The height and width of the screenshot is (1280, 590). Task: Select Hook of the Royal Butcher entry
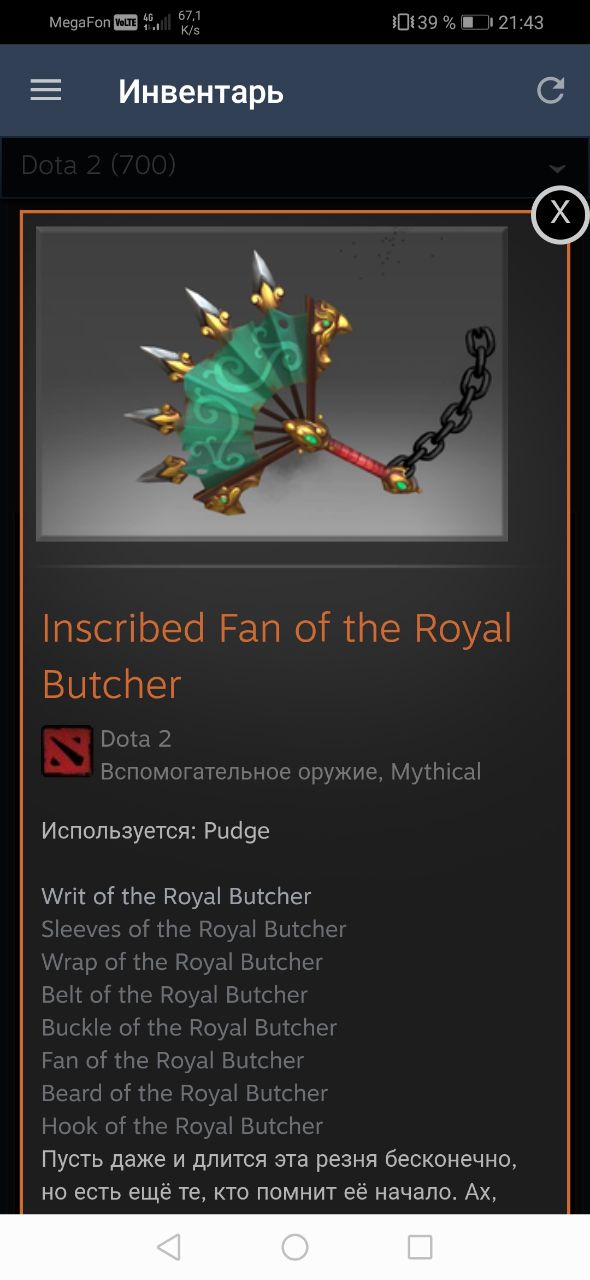point(182,1126)
